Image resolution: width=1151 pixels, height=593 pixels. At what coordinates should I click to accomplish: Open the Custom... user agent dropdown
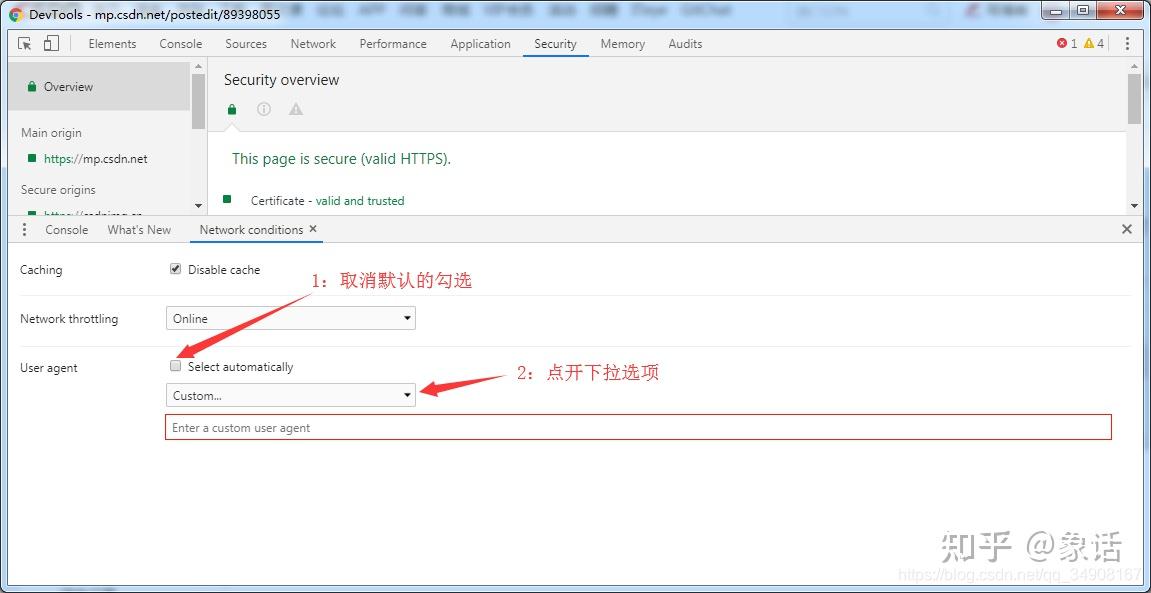point(290,394)
